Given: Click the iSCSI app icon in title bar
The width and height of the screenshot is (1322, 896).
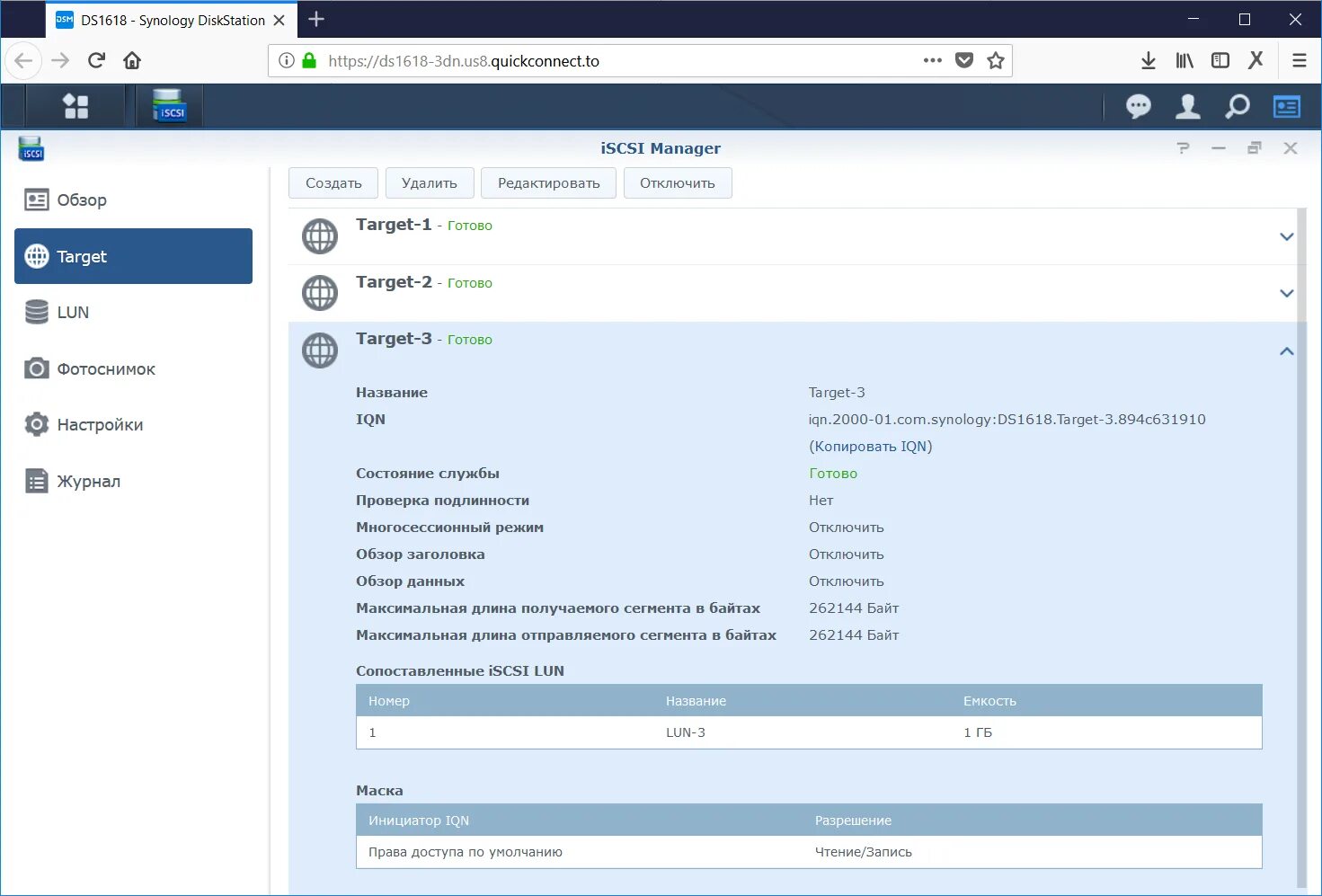Looking at the screenshot, I should point(31,148).
